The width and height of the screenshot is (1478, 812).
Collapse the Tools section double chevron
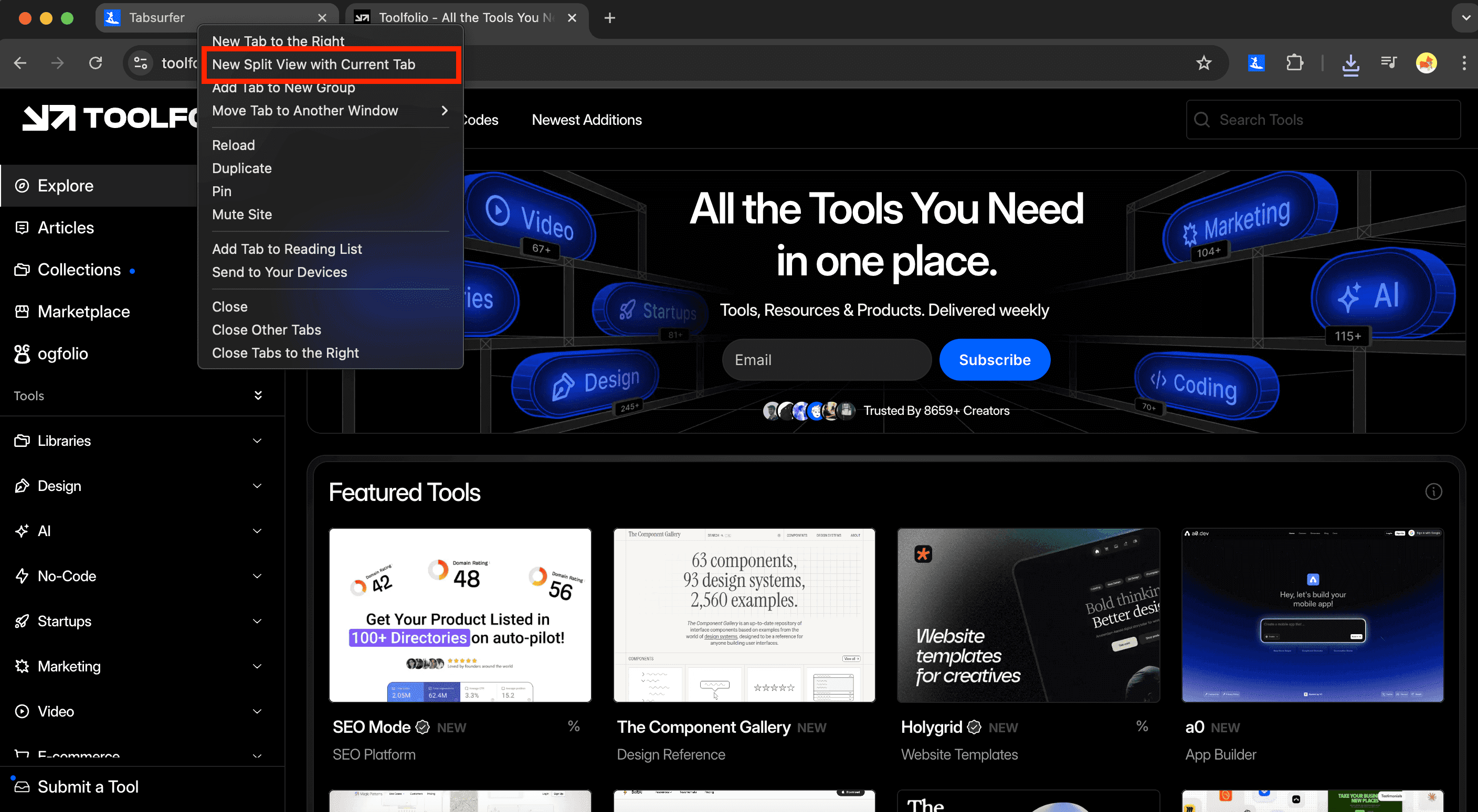coord(258,396)
